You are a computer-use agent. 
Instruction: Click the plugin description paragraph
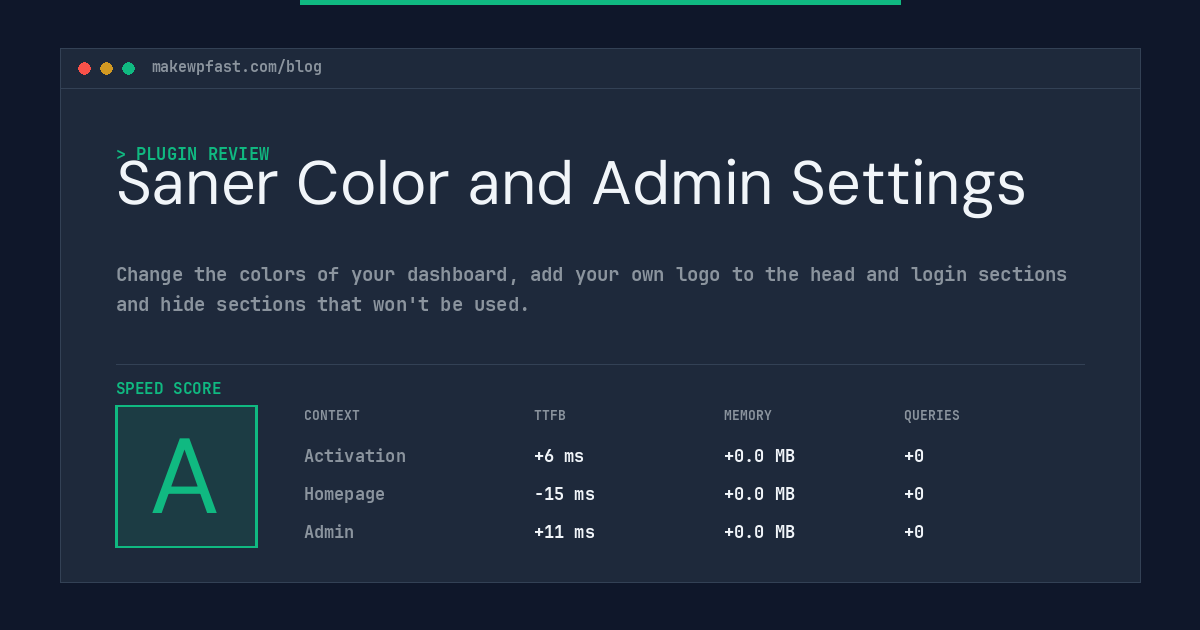(x=592, y=289)
